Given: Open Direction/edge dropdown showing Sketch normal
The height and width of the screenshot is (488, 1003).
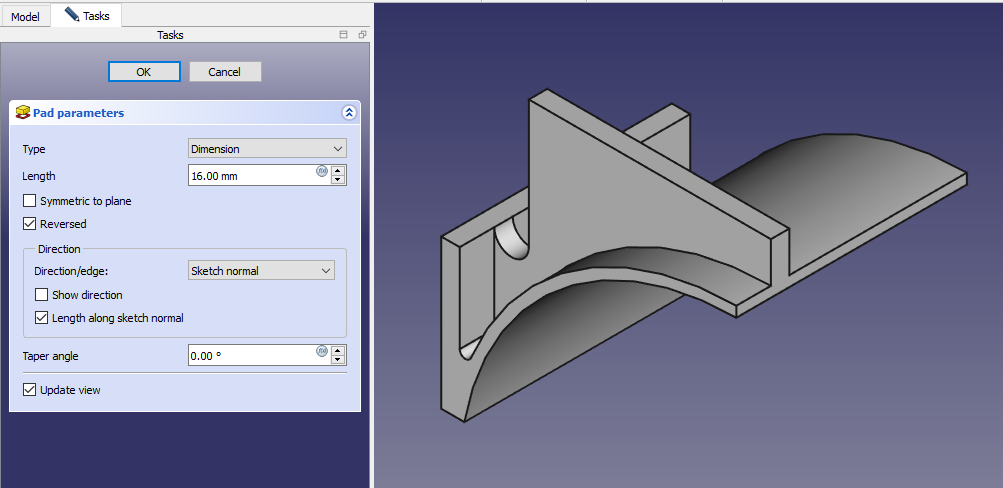Looking at the screenshot, I should (261, 271).
